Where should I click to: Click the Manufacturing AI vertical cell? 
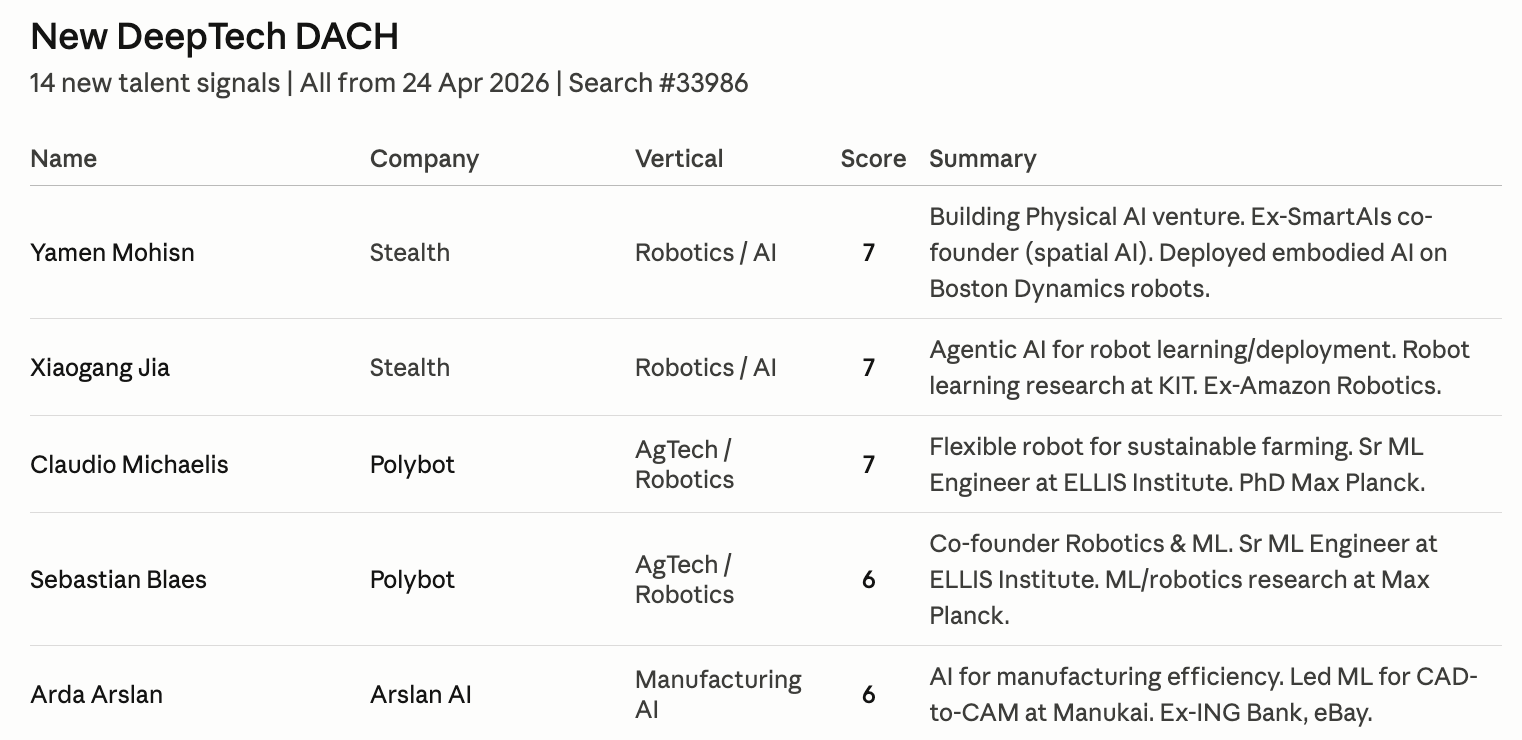click(717, 695)
